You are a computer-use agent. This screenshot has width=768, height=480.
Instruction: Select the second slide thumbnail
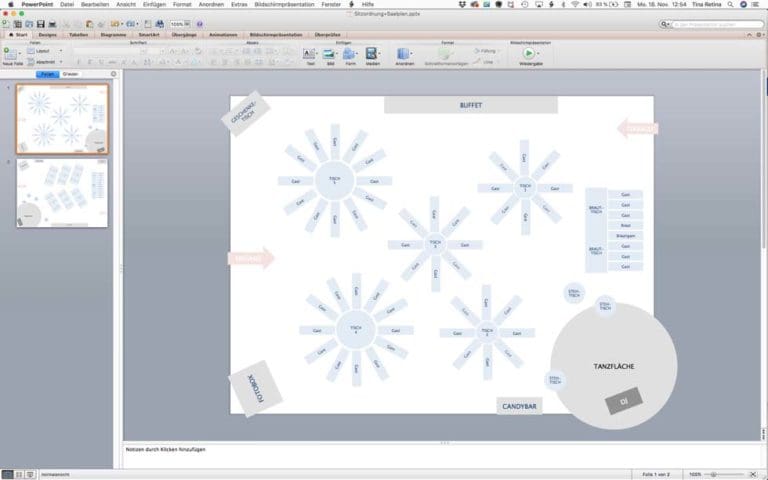[x=62, y=192]
